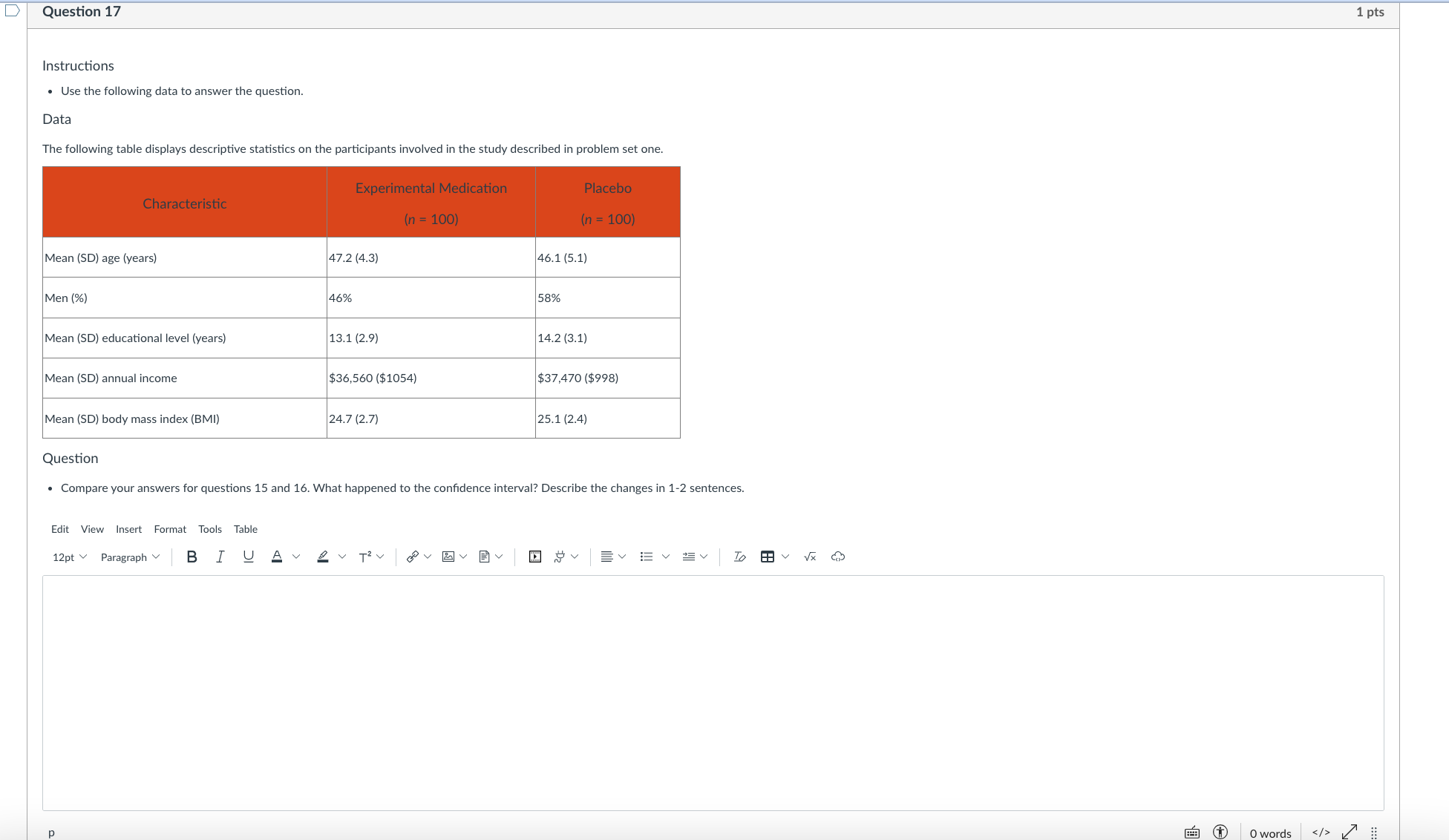Screen dimensions: 1449x840
Task: Open the Paragraph style dropdown
Action: tap(130, 557)
